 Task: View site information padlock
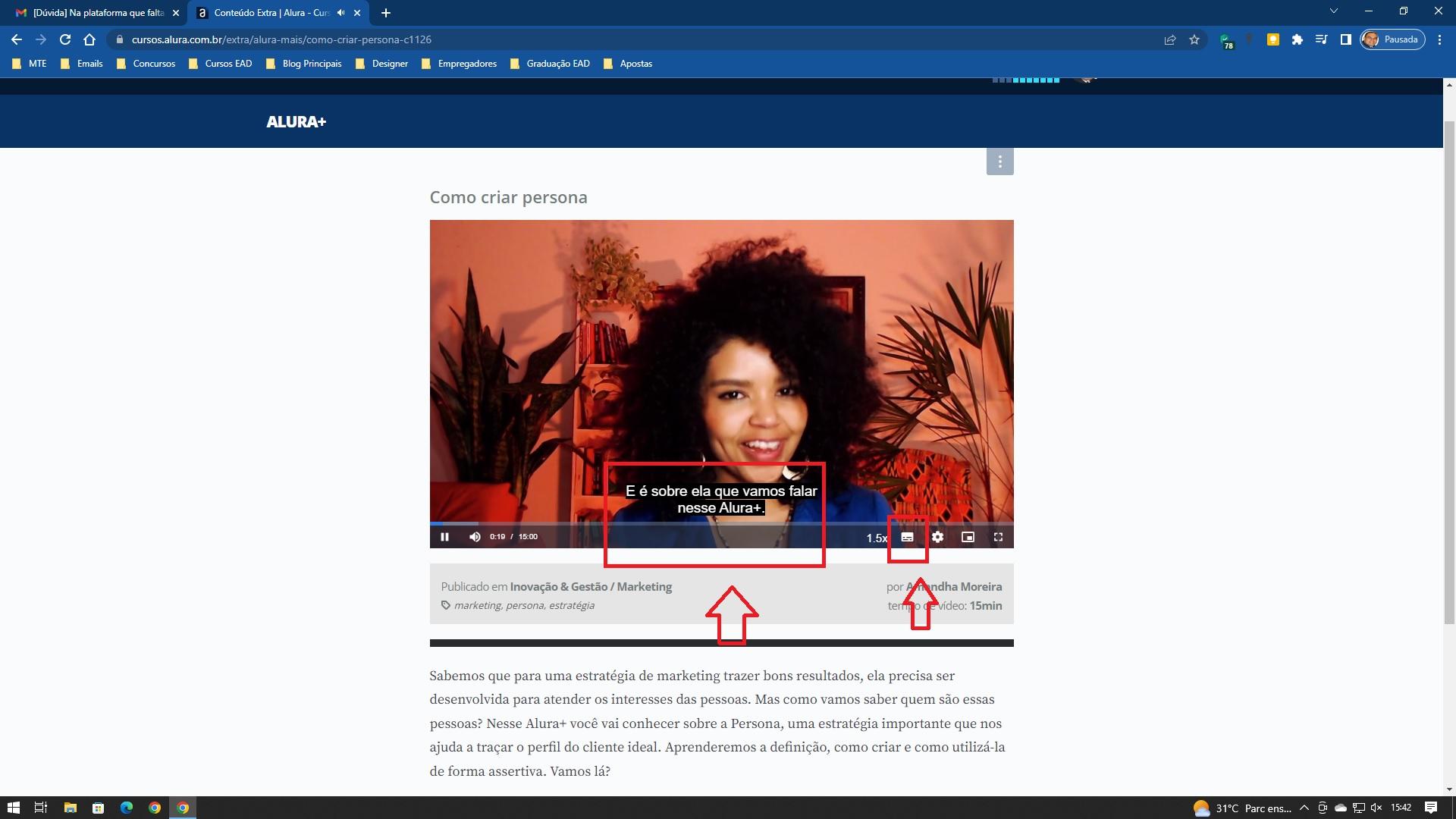coord(119,39)
